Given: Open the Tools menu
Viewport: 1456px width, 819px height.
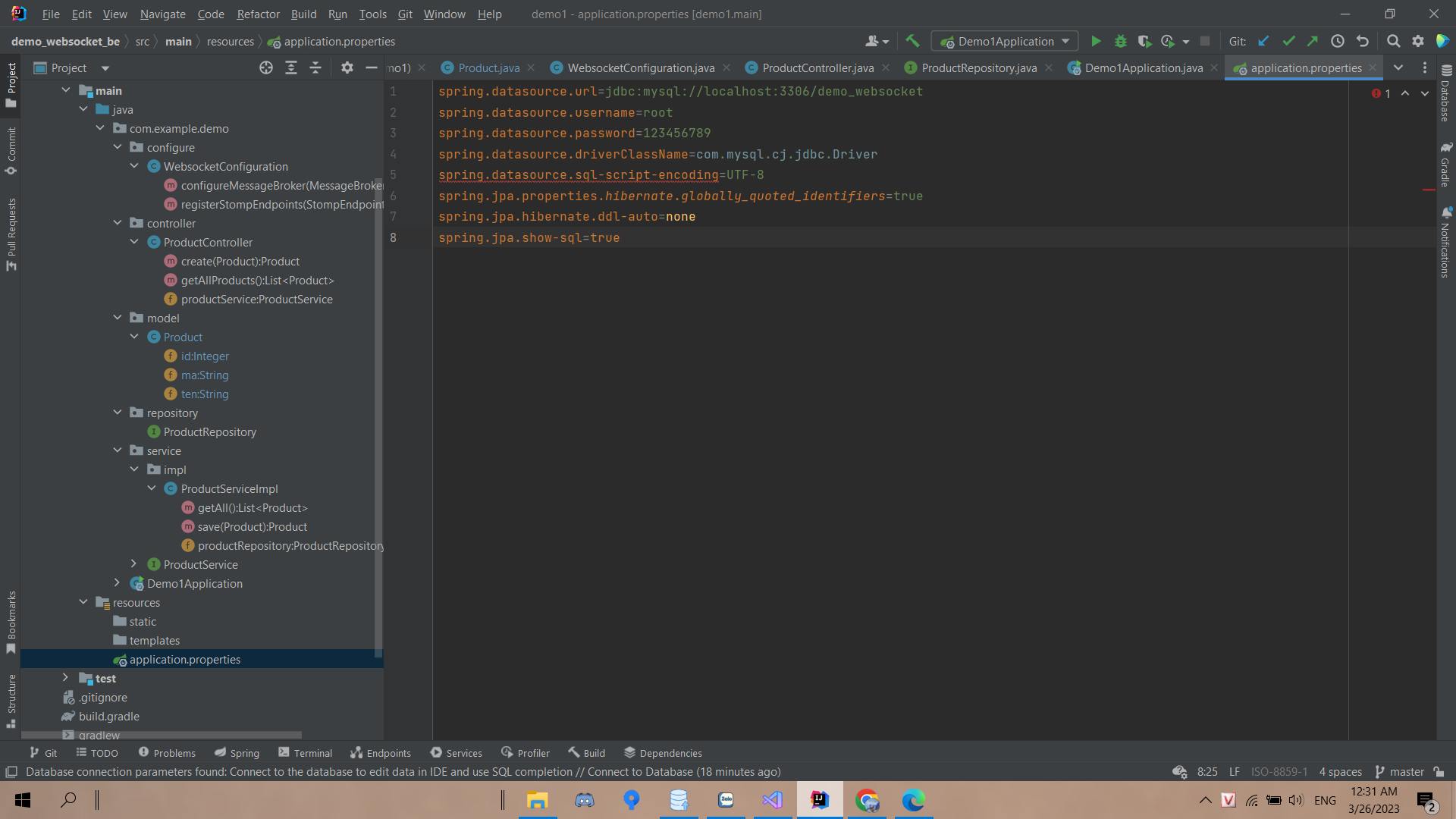Looking at the screenshot, I should (x=372, y=14).
